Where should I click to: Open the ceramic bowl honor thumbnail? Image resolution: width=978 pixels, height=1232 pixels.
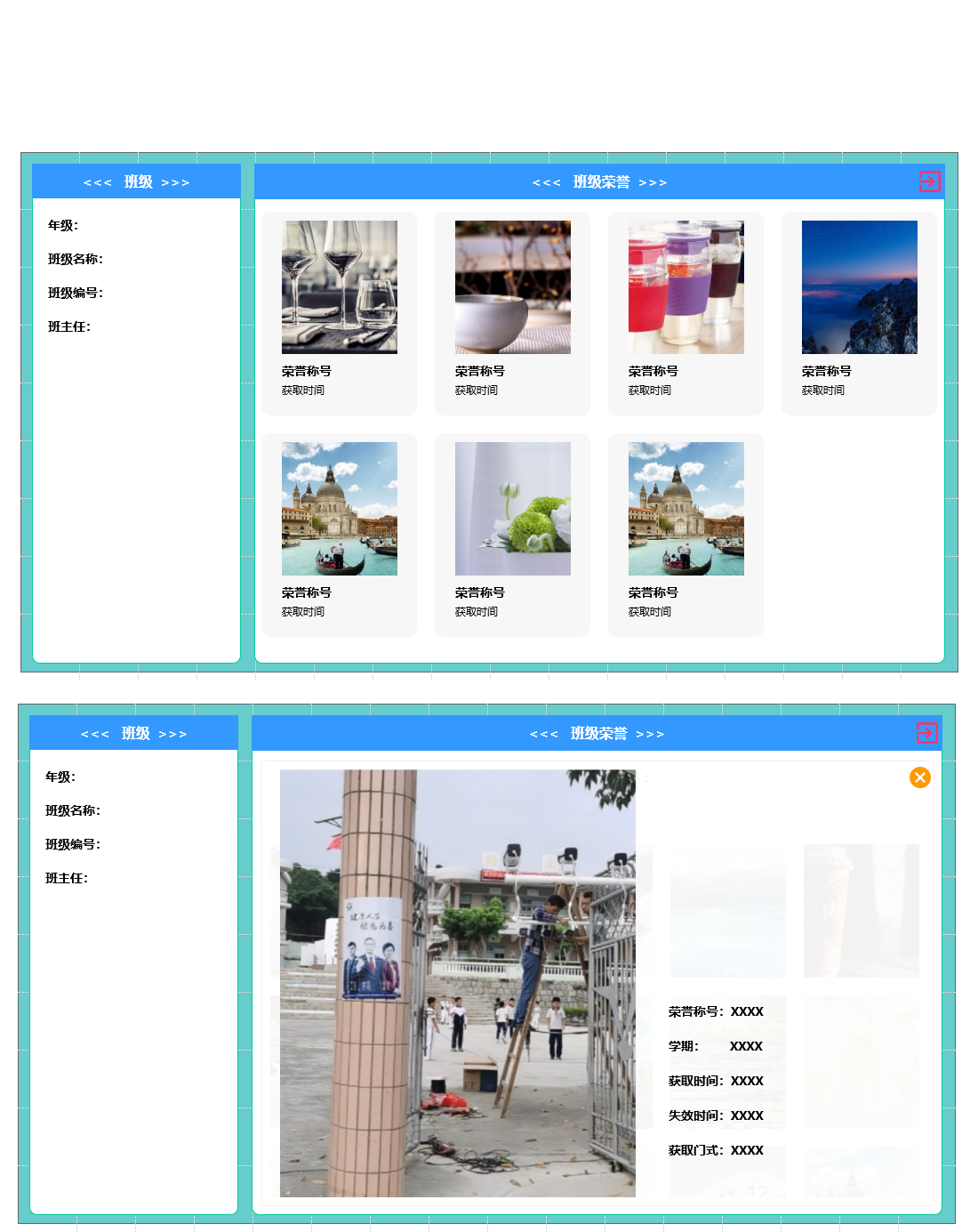point(513,287)
